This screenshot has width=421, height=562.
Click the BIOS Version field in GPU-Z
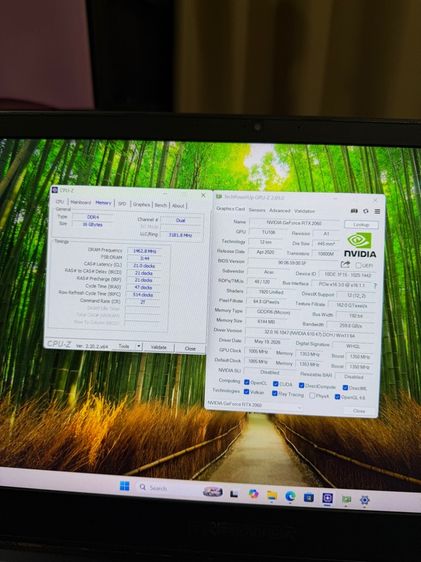tap(292, 263)
